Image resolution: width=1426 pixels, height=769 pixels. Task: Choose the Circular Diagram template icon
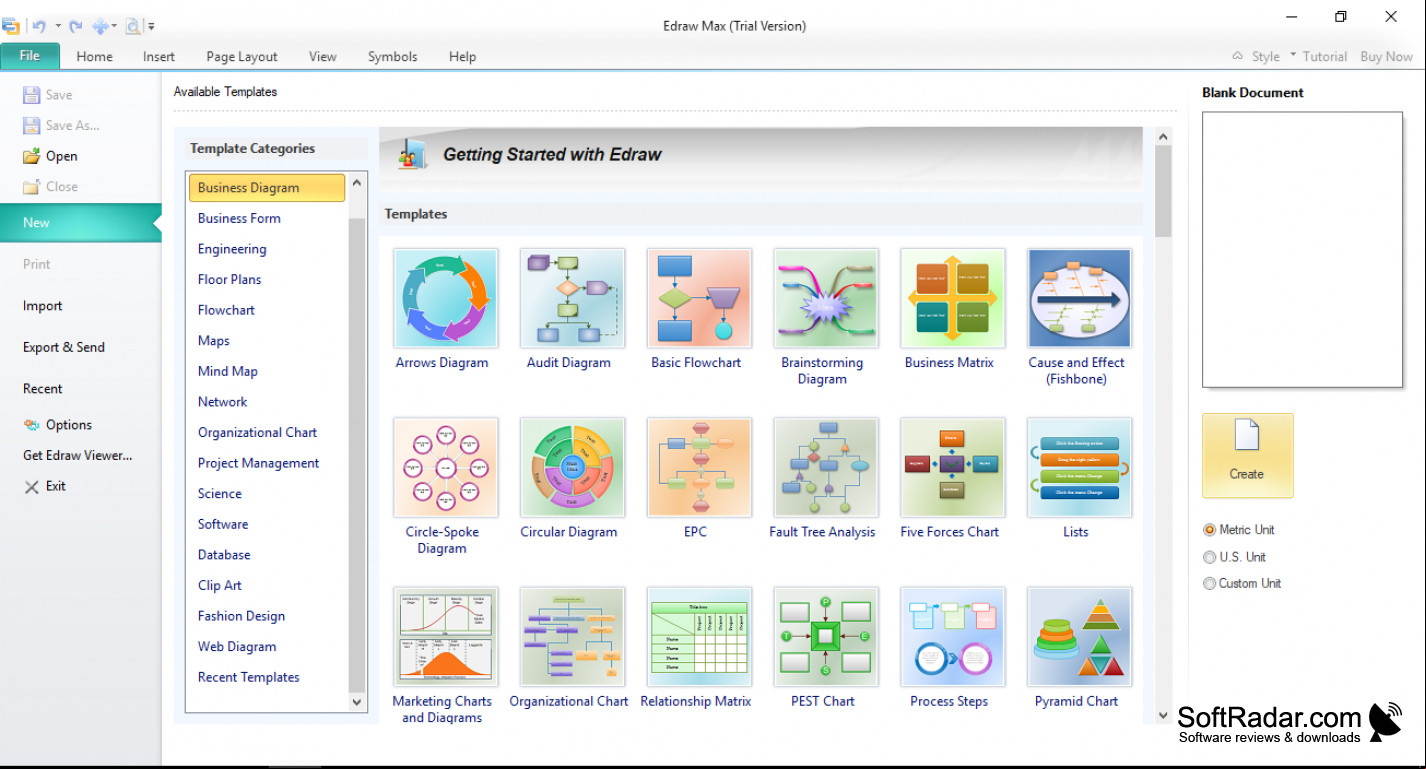(572, 467)
